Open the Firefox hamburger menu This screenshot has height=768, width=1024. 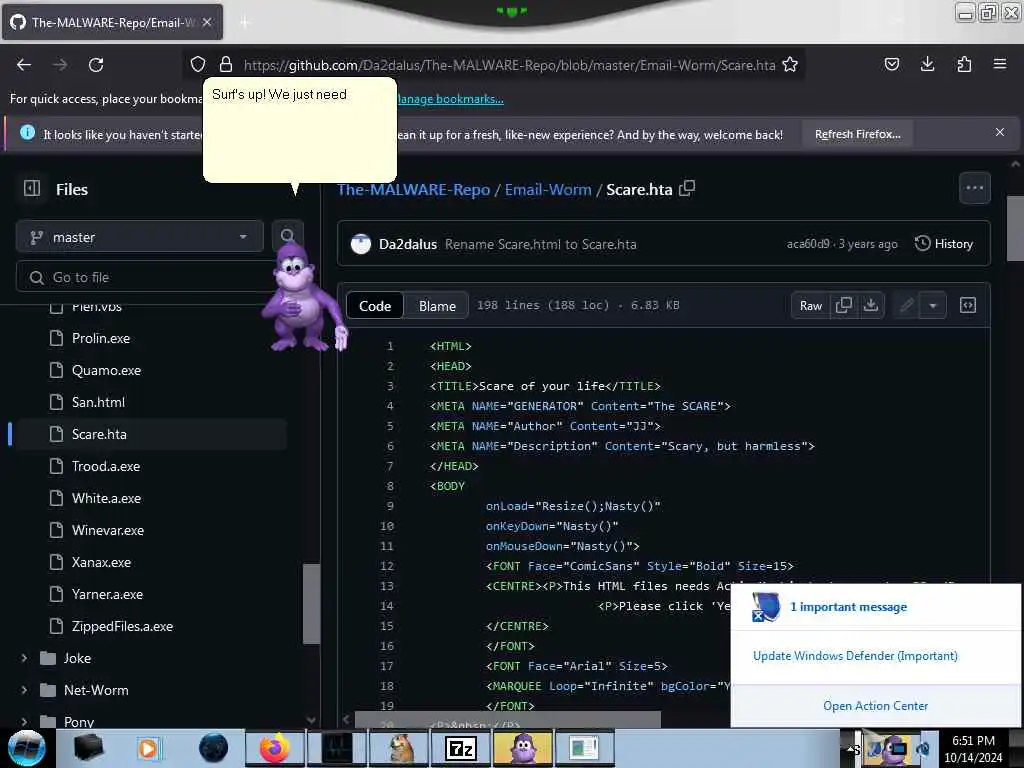coord(1000,64)
